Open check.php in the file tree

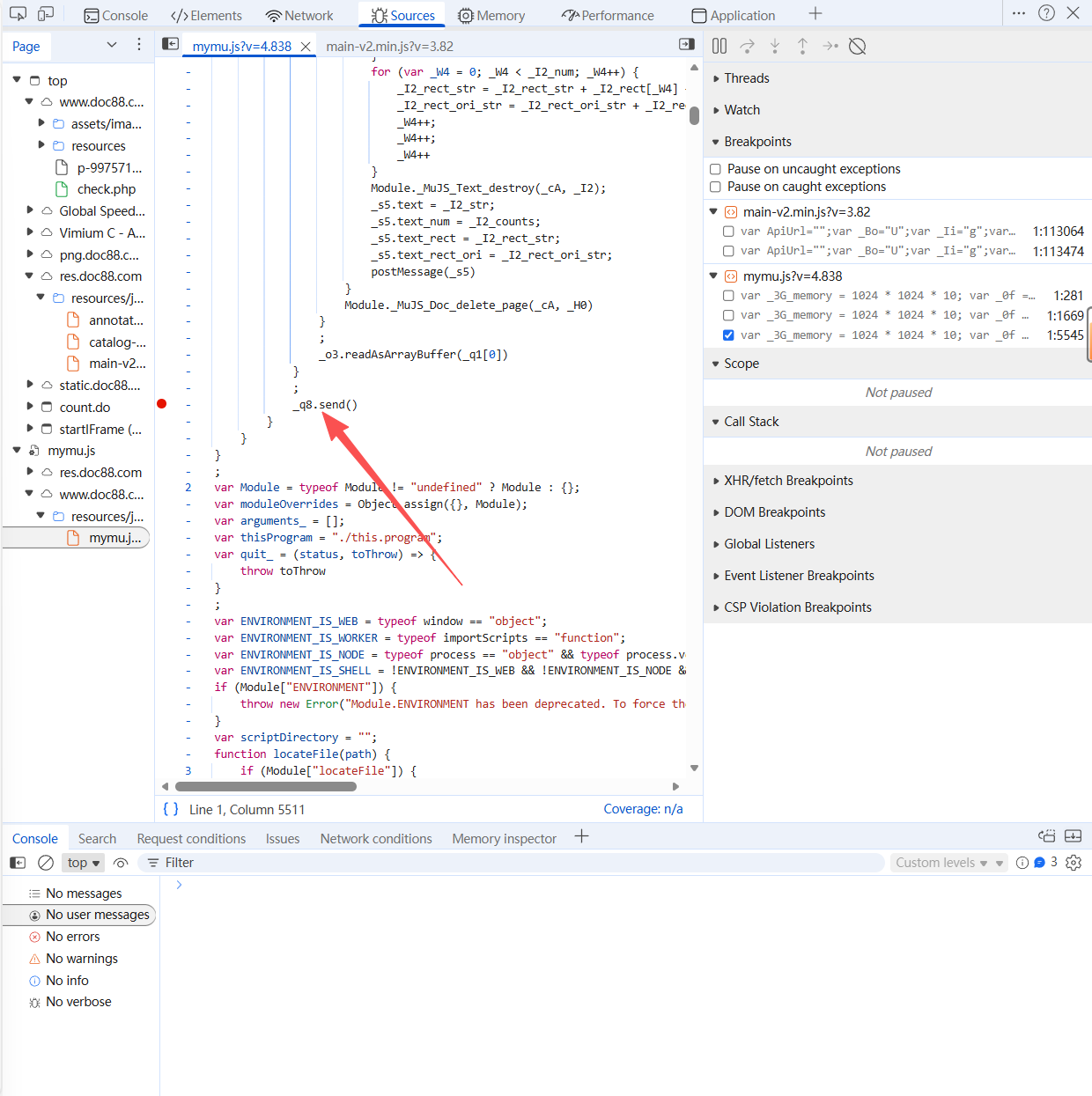point(106,189)
